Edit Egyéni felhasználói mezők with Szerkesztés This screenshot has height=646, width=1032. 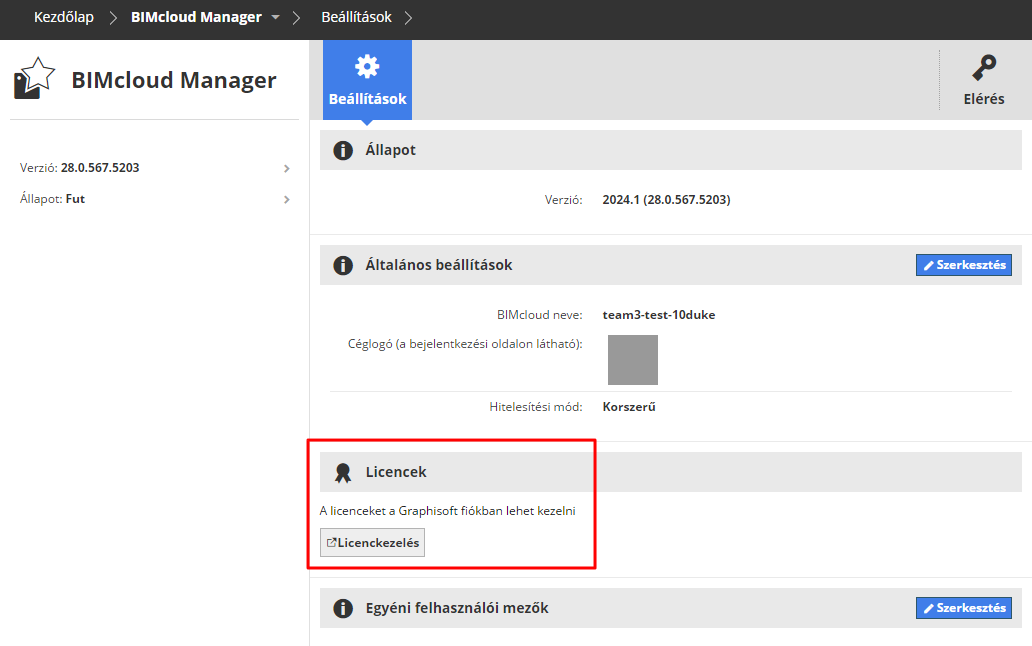point(963,608)
